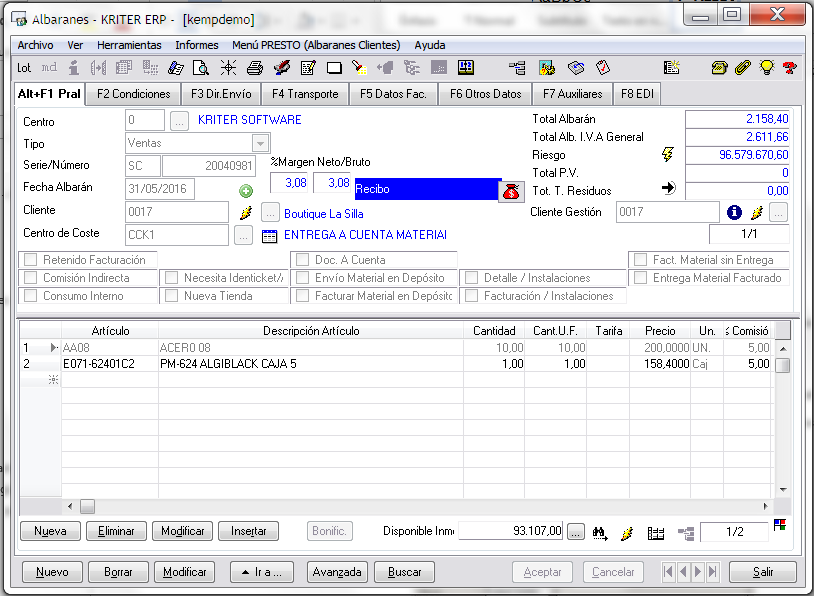814x596 pixels.
Task: Click the Eliminar line button
Action: (x=116, y=531)
